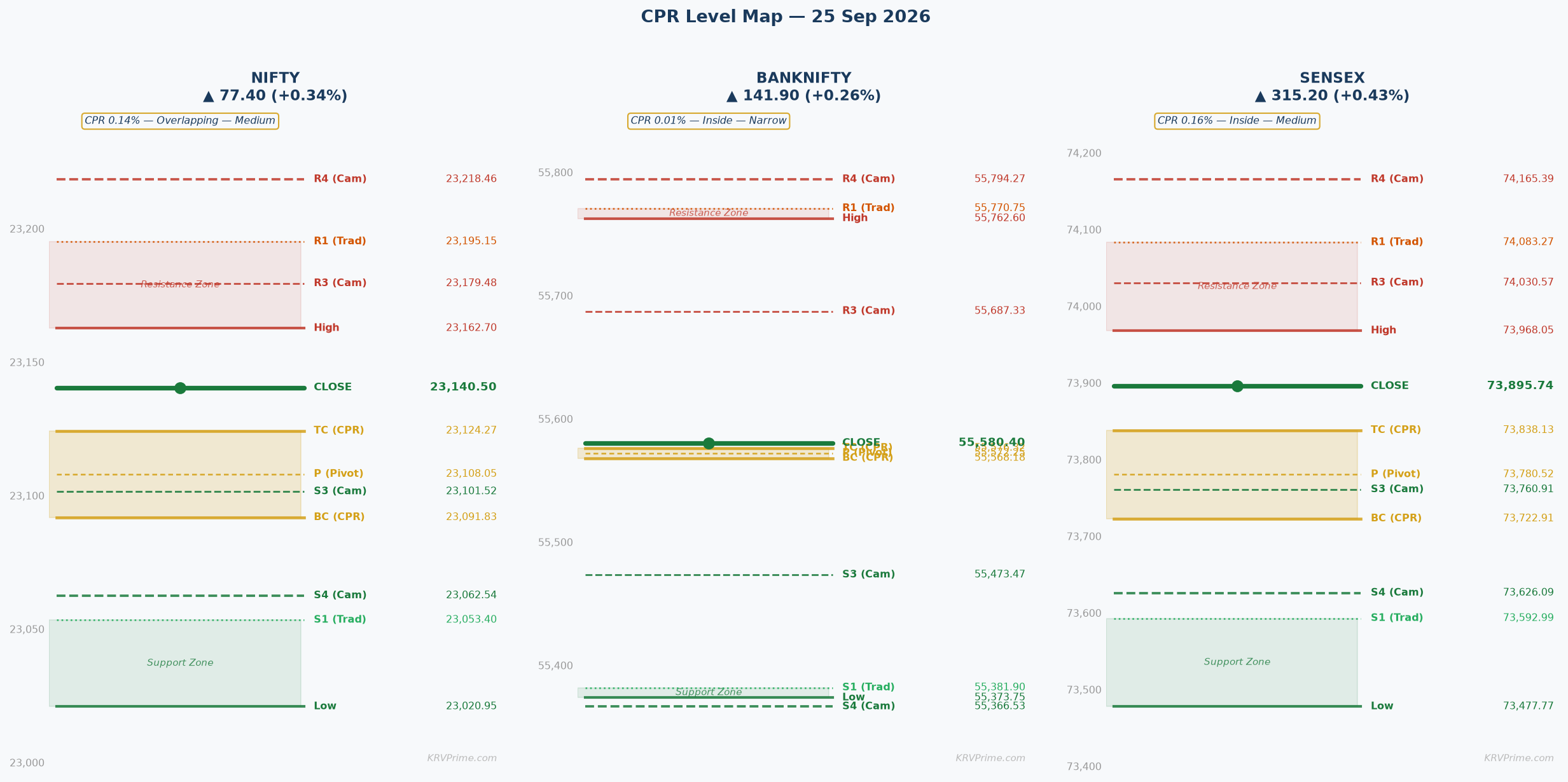Click the SENSEX panel heading

(x=1332, y=78)
